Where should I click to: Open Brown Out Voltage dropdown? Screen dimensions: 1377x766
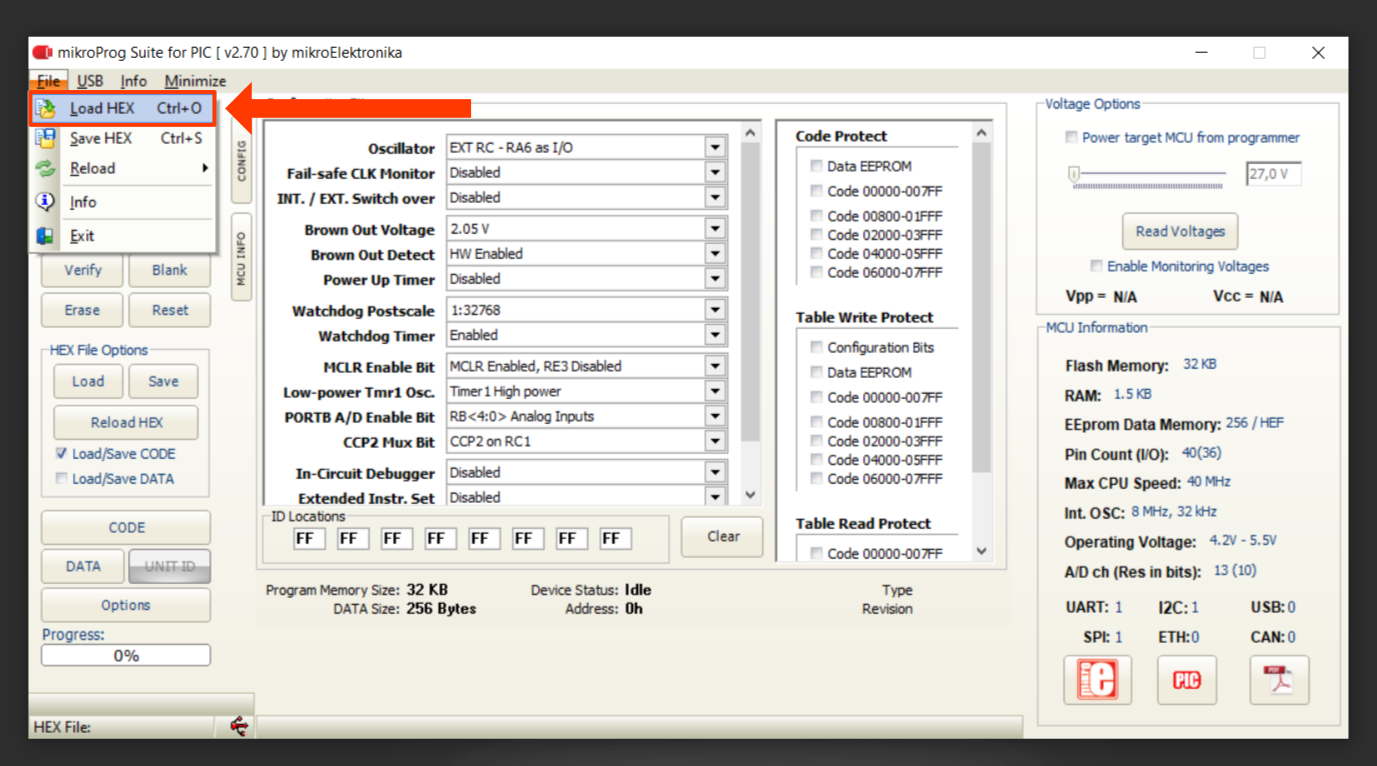(715, 229)
